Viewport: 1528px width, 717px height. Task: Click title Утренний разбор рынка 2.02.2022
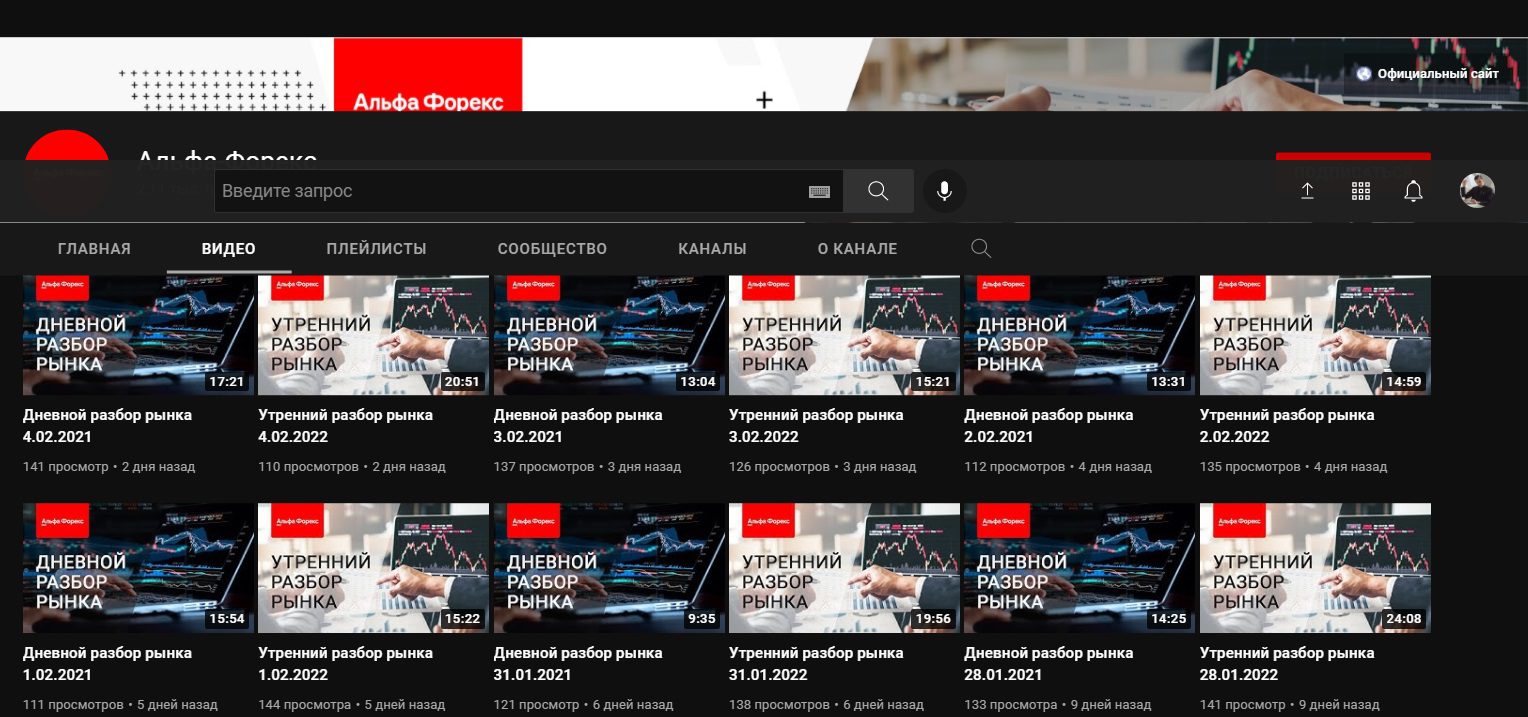(x=1287, y=426)
